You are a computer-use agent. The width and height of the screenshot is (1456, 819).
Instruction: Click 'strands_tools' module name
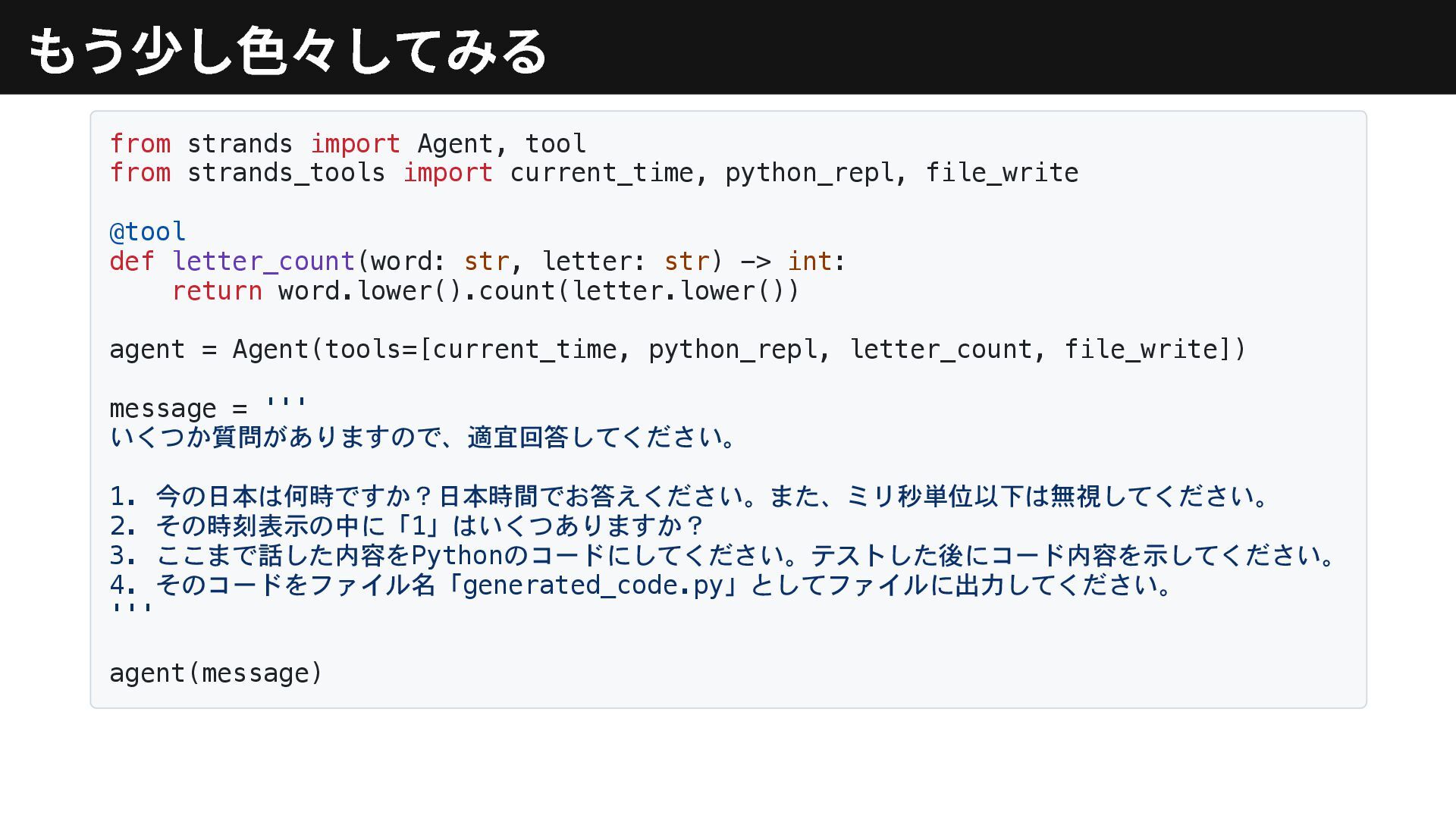point(286,173)
